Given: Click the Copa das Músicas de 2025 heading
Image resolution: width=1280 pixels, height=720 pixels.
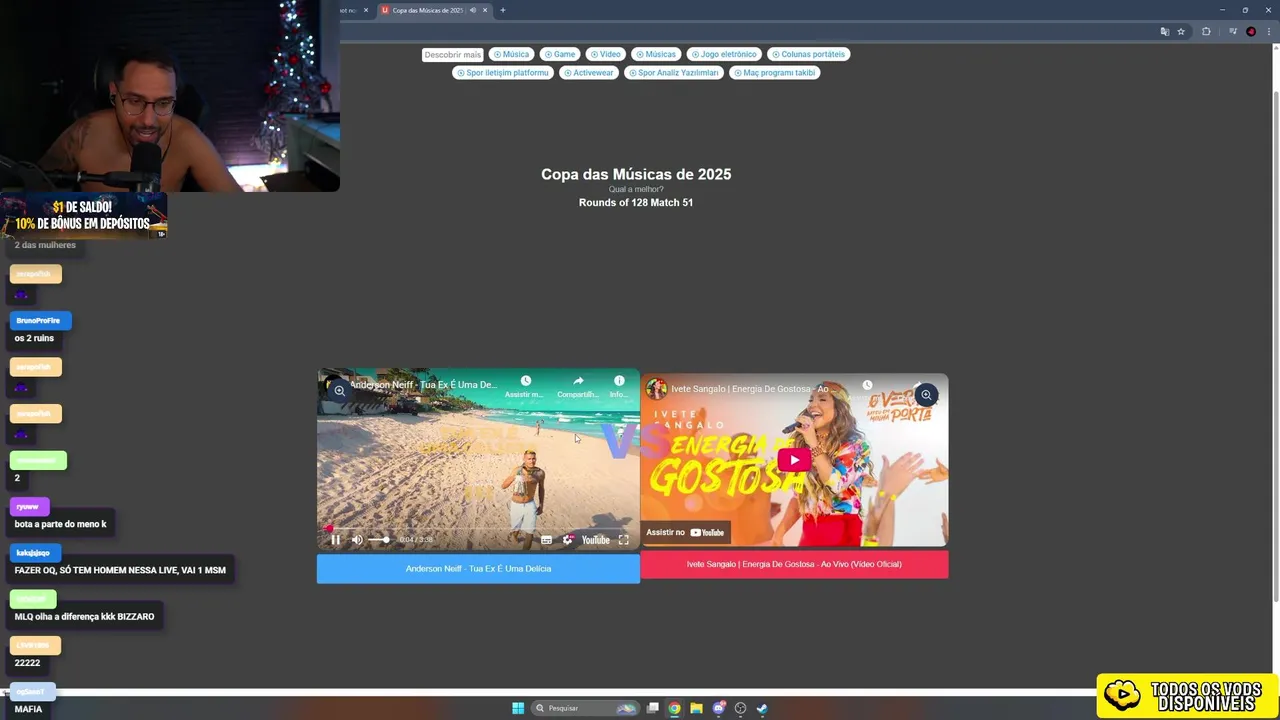Looking at the screenshot, I should click(636, 174).
